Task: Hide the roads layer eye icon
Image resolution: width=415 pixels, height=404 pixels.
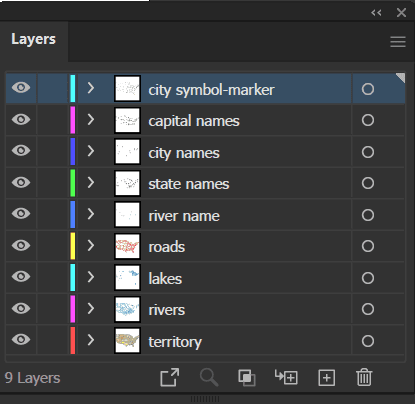Action: tap(21, 245)
